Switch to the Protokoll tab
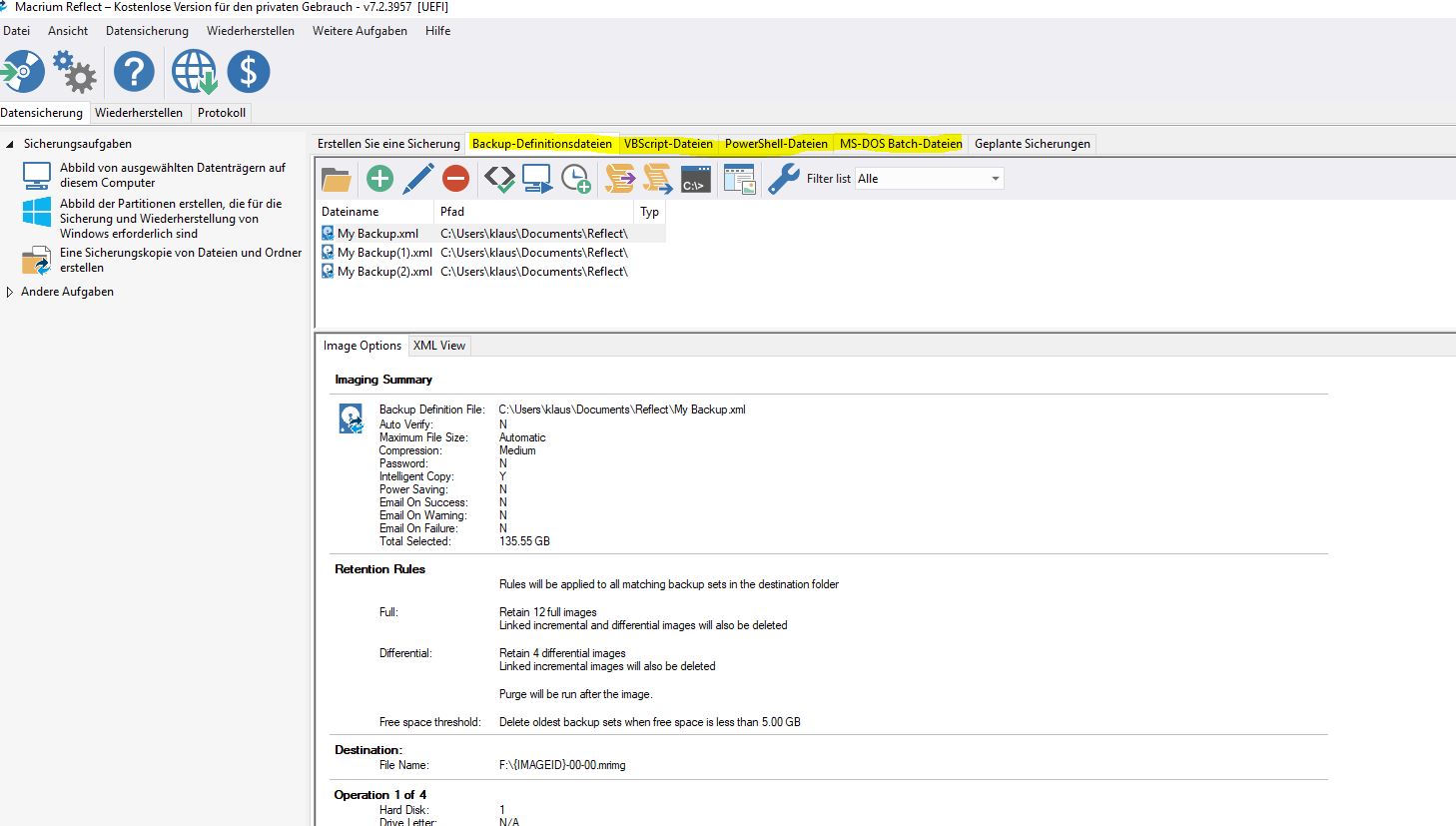1456x826 pixels. point(222,113)
